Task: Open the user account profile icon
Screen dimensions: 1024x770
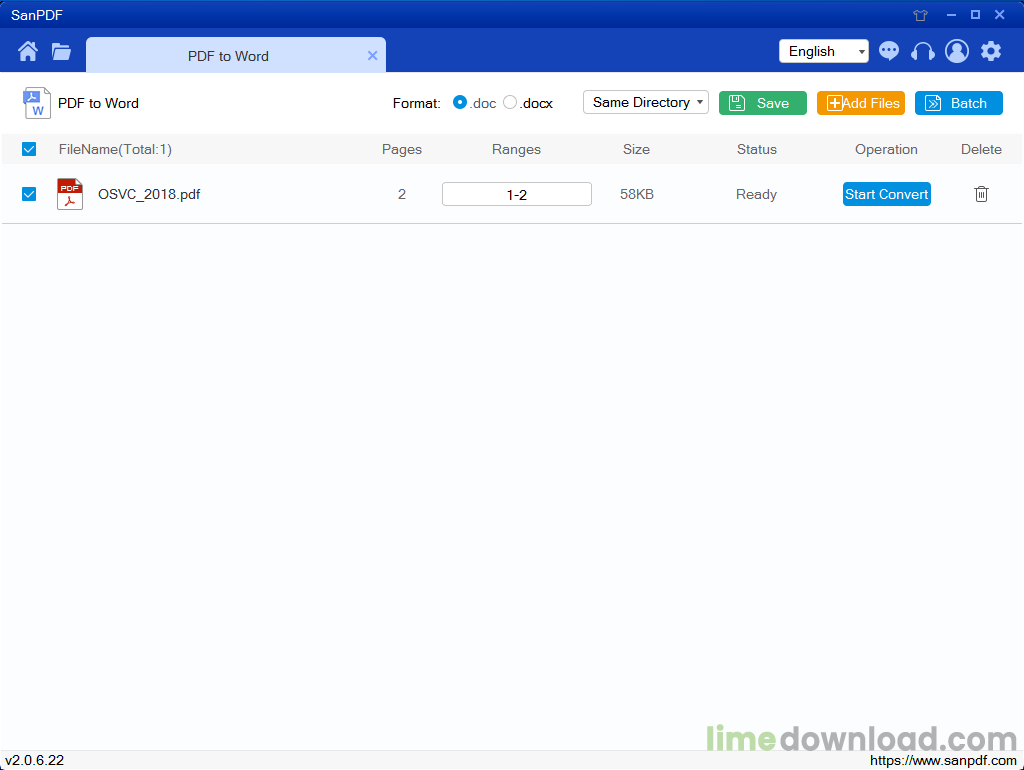Action: coord(957,51)
